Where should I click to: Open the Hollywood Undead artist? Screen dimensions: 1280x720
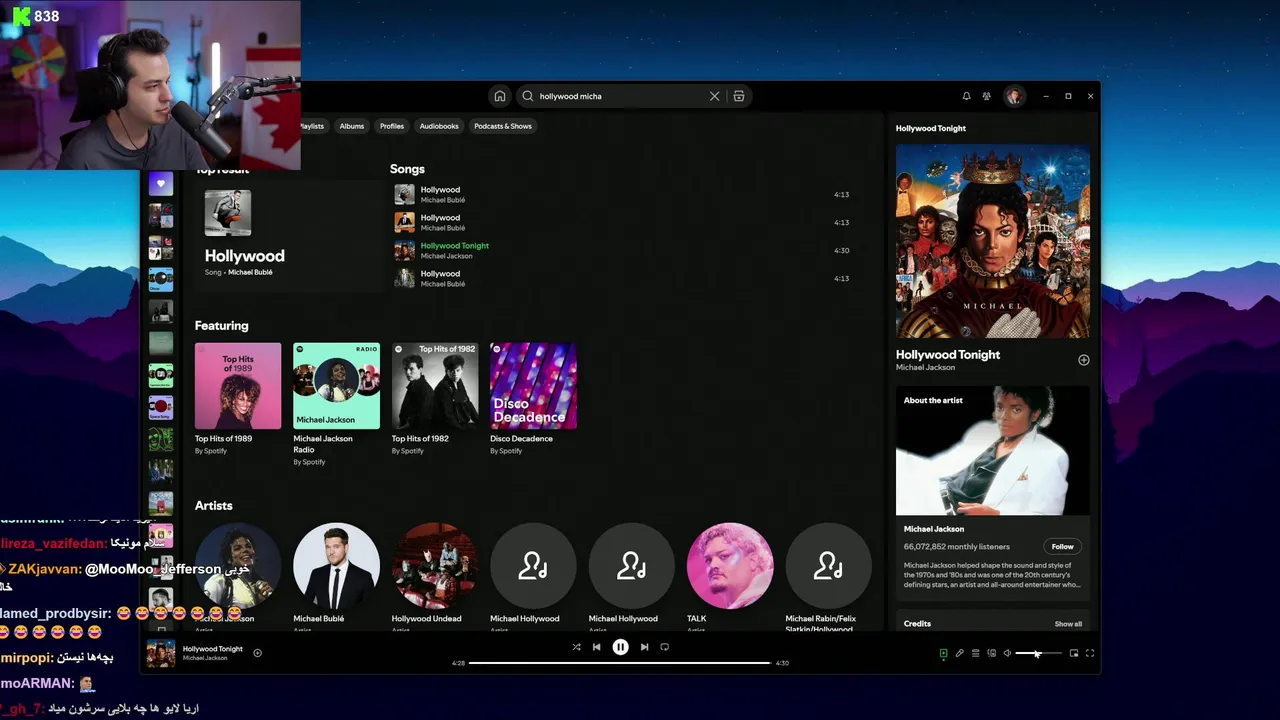pyautogui.click(x=434, y=566)
